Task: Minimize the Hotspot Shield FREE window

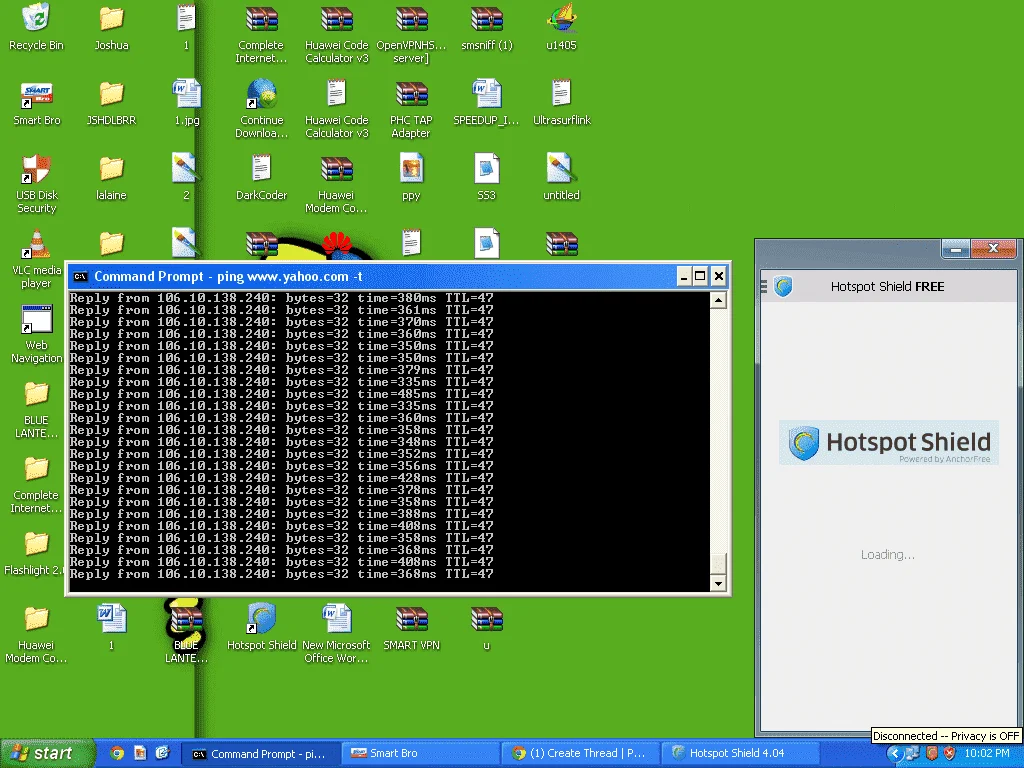Action: coord(955,249)
